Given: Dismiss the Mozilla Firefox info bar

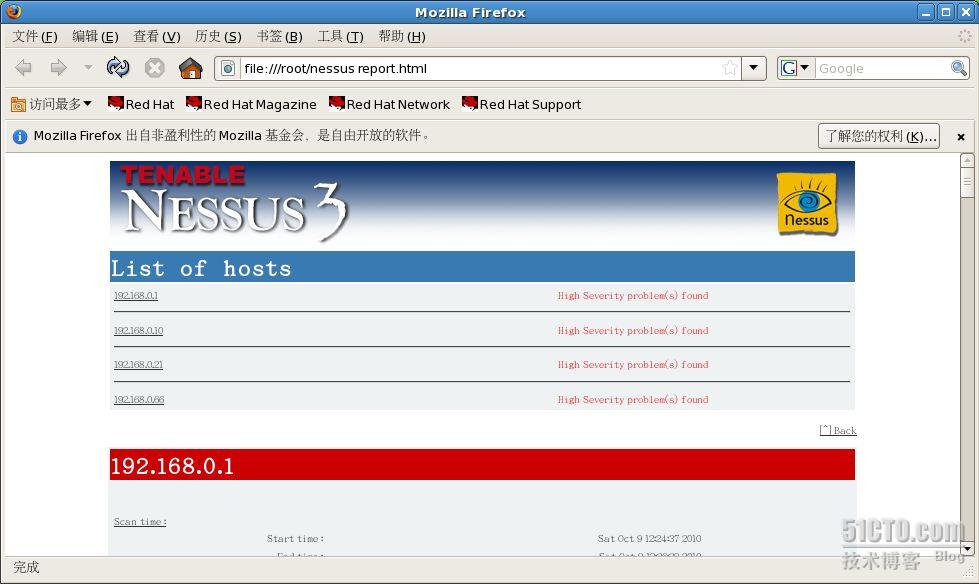Looking at the screenshot, I should click(x=961, y=137).
